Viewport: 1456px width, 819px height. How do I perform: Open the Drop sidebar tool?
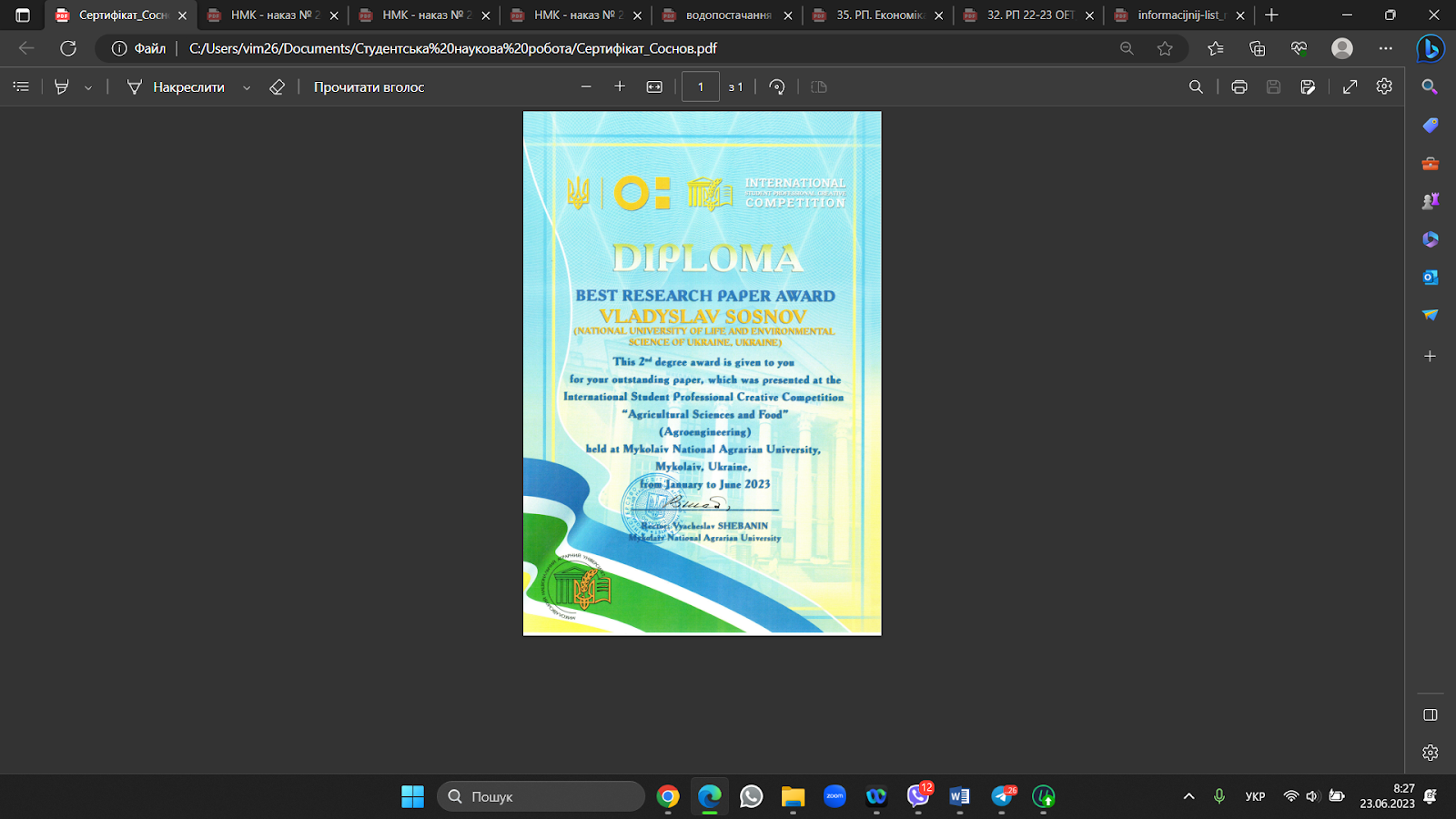coord(1431,315)
